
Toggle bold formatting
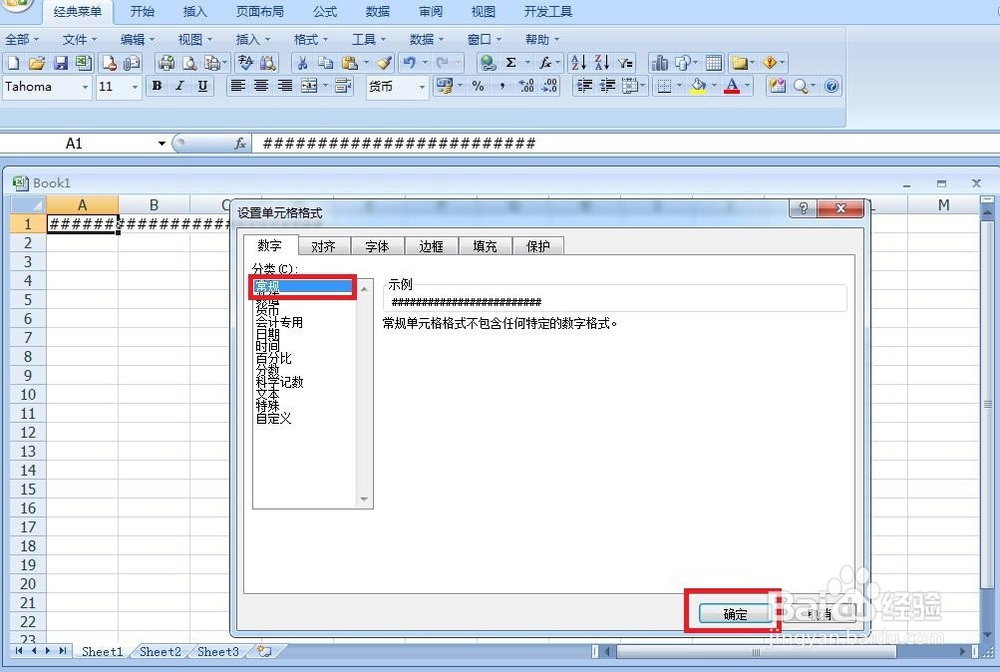point(156,86)
